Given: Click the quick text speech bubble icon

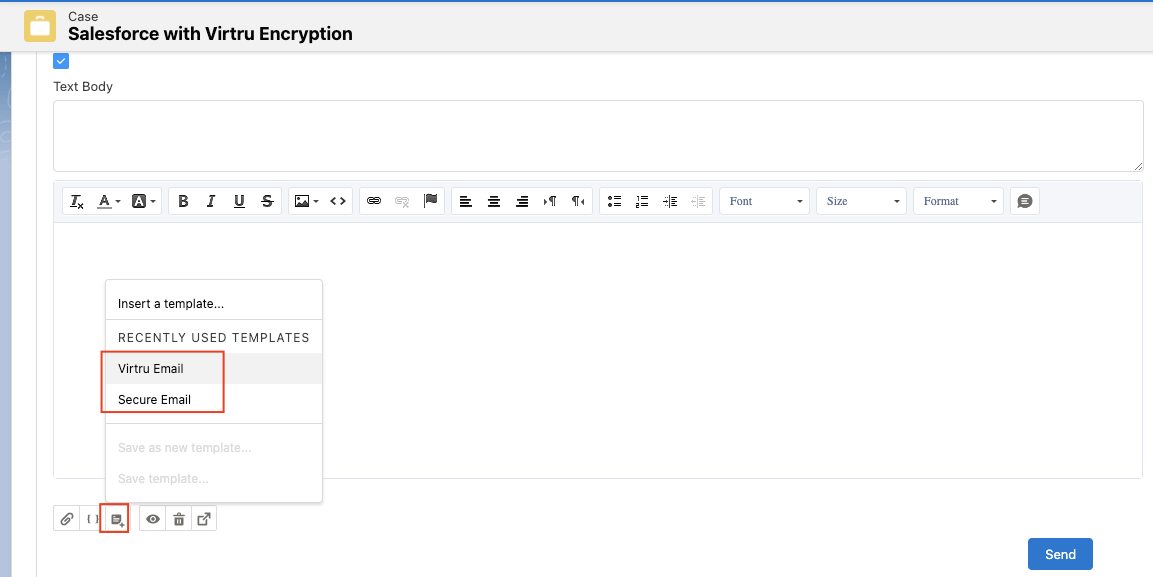Looking at the screenshot, I should pos(1025,201).
